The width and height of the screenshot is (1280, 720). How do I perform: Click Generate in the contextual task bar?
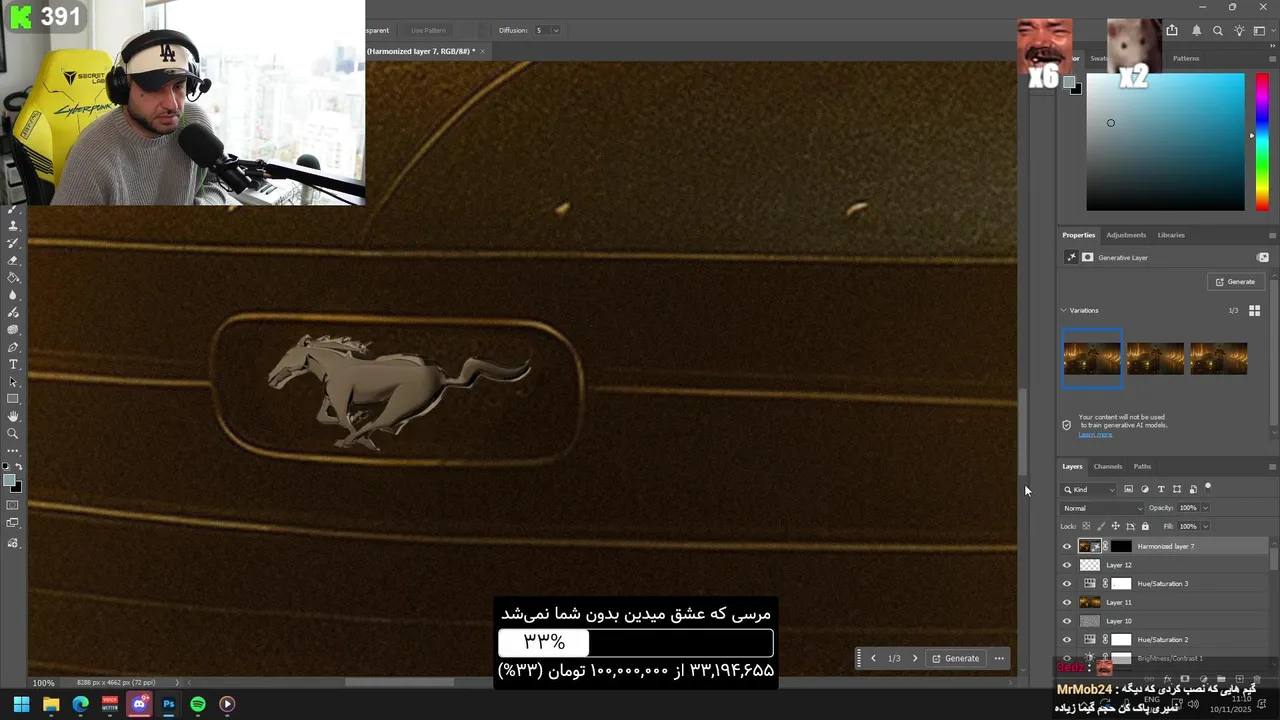955,658
